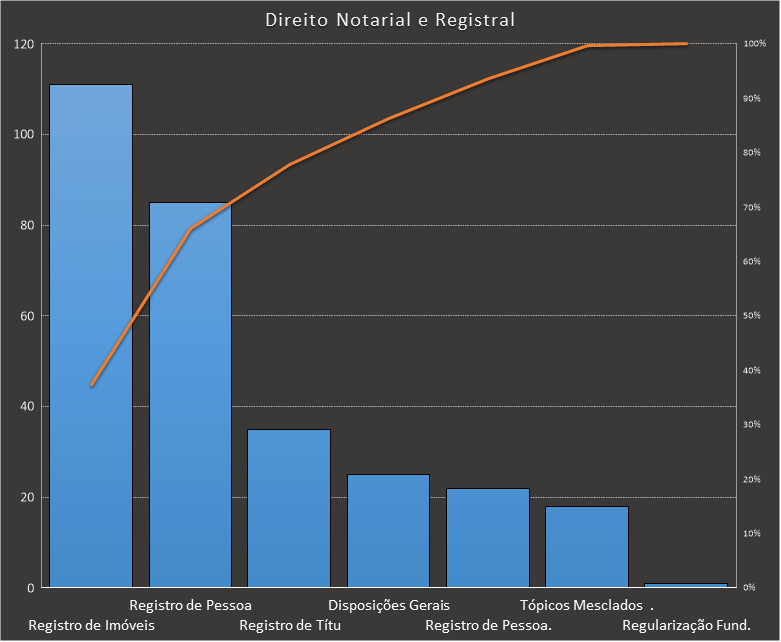Click the chart title Direito Notarial e Registral

point(390,20)
